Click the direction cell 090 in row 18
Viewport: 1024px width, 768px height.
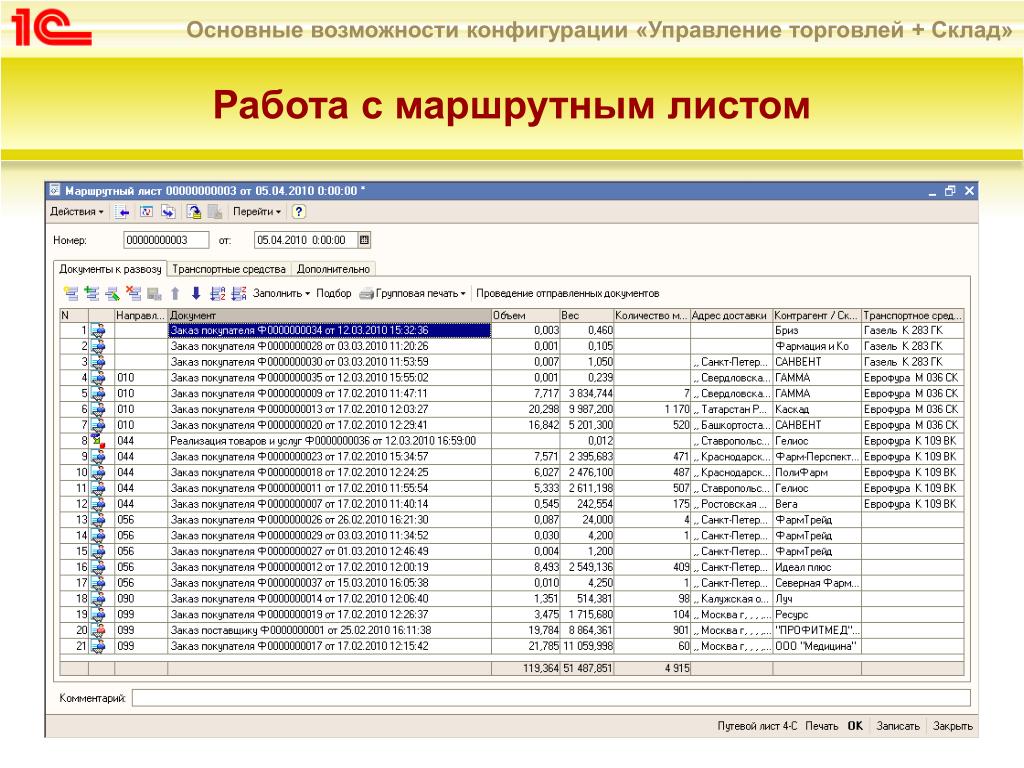pyautogui.click(x=140, y=599)
